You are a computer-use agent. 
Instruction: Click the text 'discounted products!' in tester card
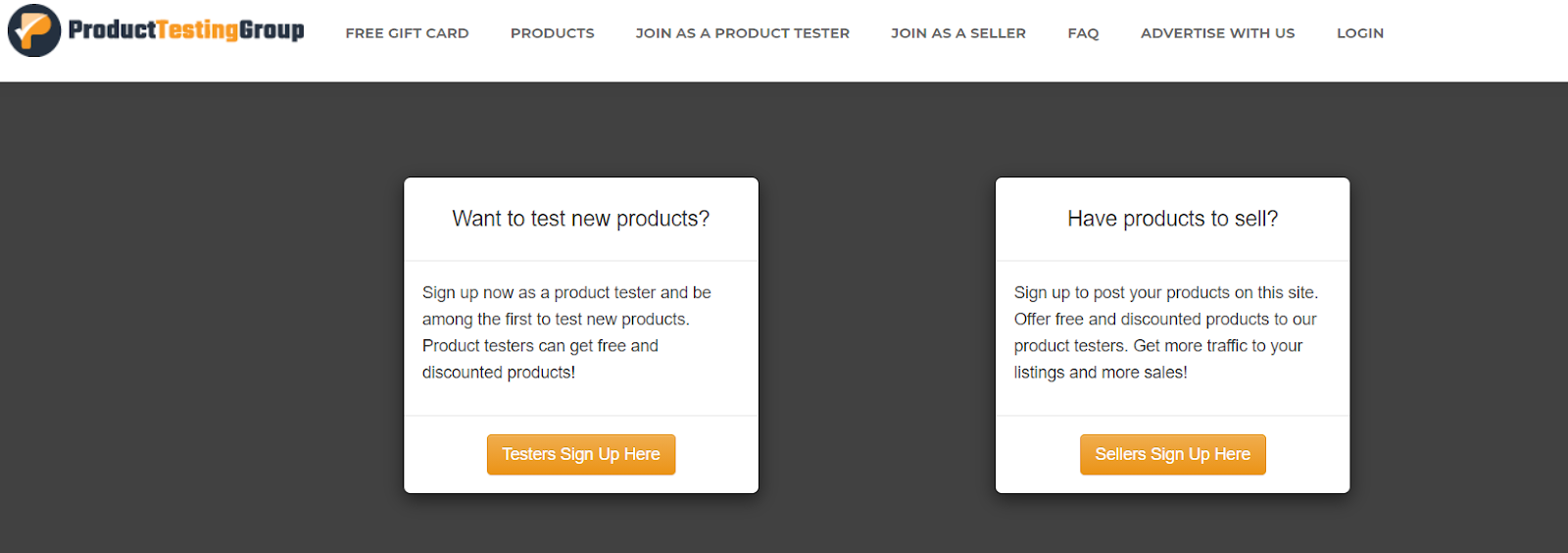pos(499,373)
